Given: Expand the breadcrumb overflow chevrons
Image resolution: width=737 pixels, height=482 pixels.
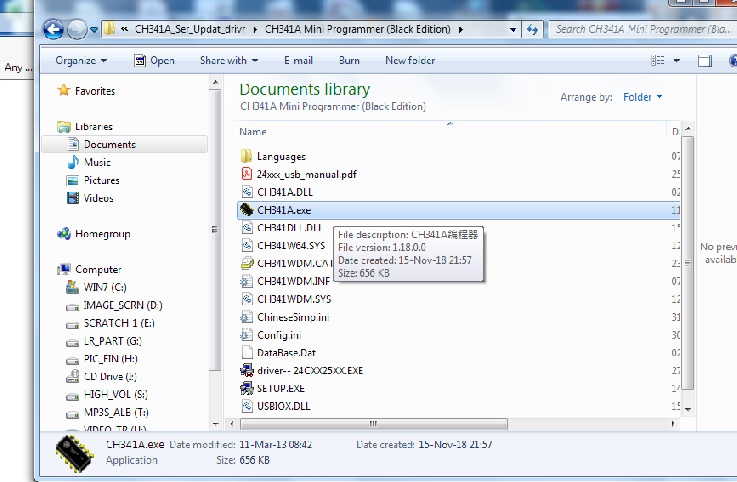Looking at the screenshot, I should (124, 29).
